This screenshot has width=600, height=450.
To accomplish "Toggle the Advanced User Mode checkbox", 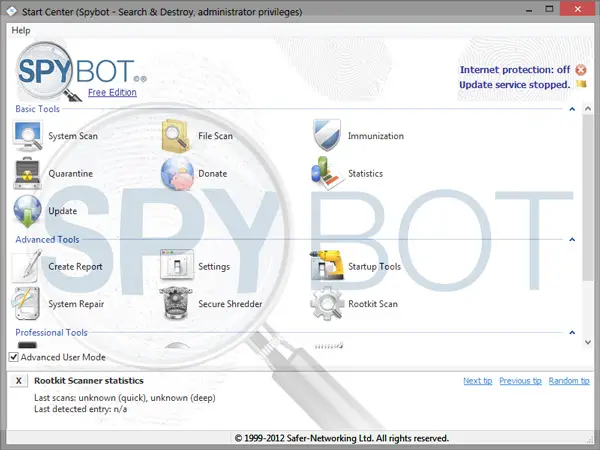I will [x=13, y=357].
